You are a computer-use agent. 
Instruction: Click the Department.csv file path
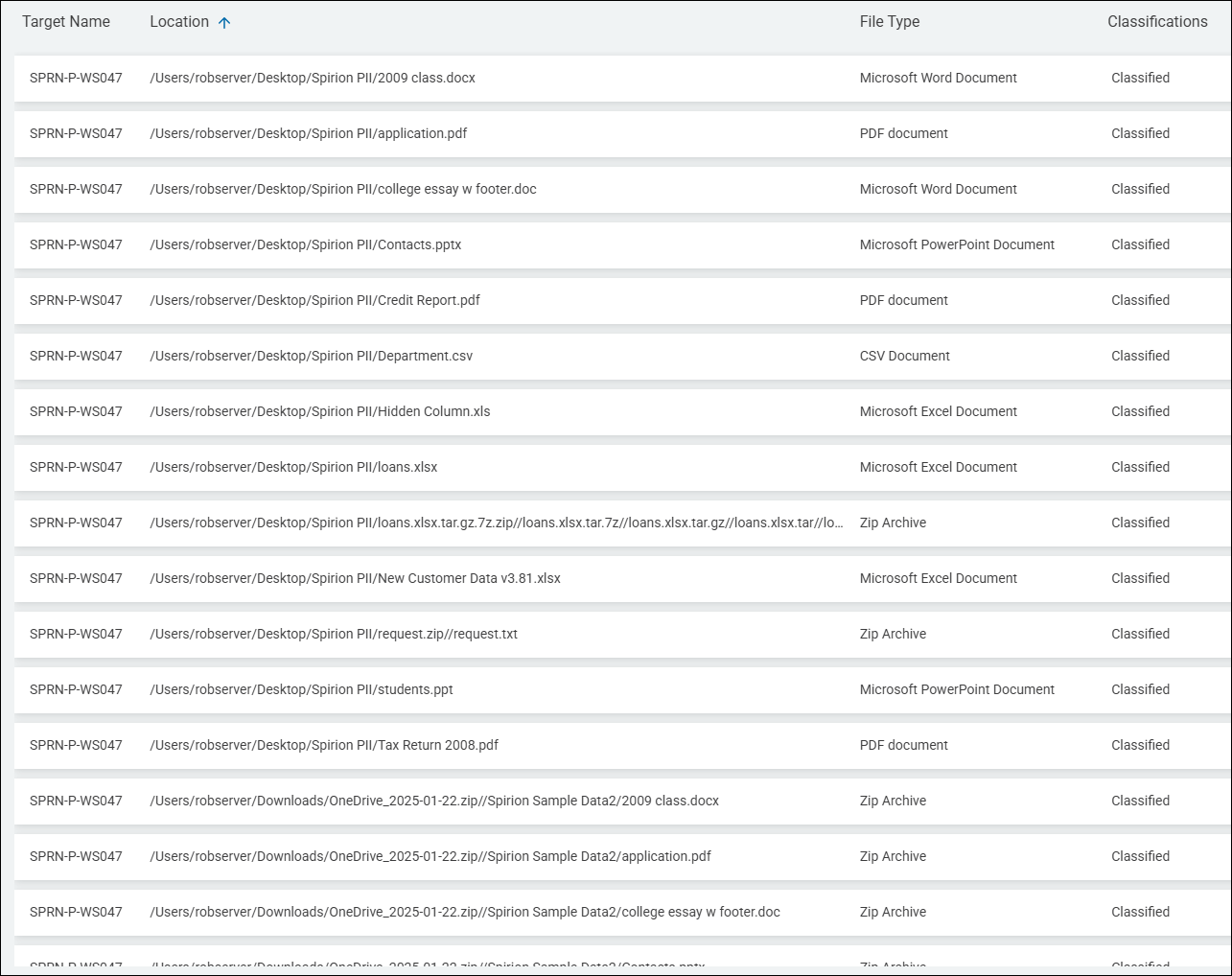[312, 357]
